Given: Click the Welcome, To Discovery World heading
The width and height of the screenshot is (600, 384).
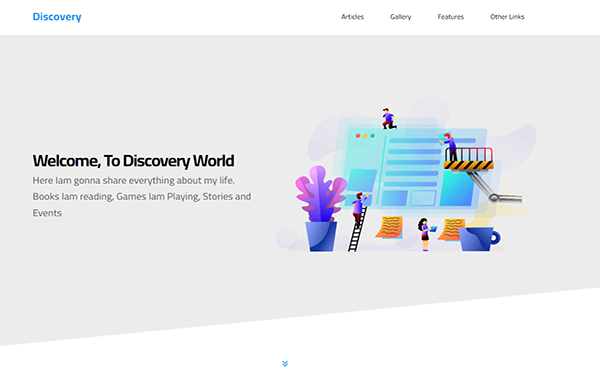Looking at the screenshot, I should point(133,161).
